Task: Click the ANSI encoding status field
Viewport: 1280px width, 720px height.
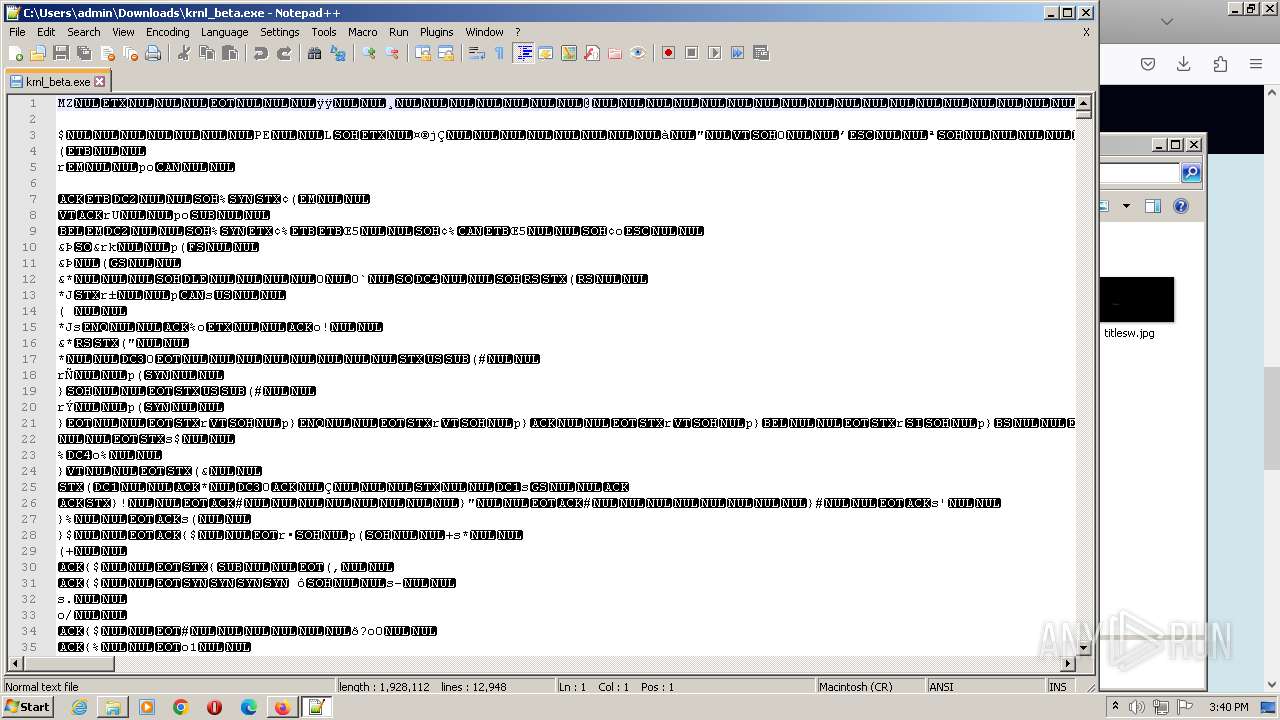Action: (984, 687)
